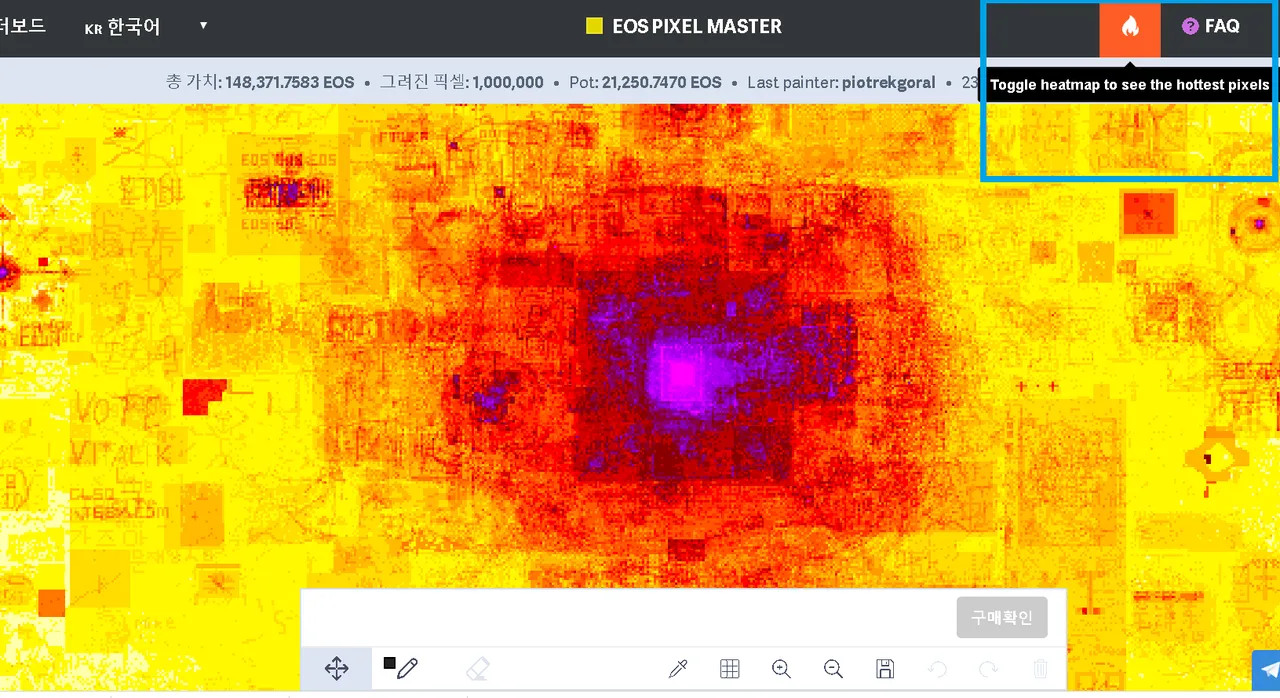Screen dimensions: 1280x698
Task: Undo the last paint action
Action: tap(937, 669)
